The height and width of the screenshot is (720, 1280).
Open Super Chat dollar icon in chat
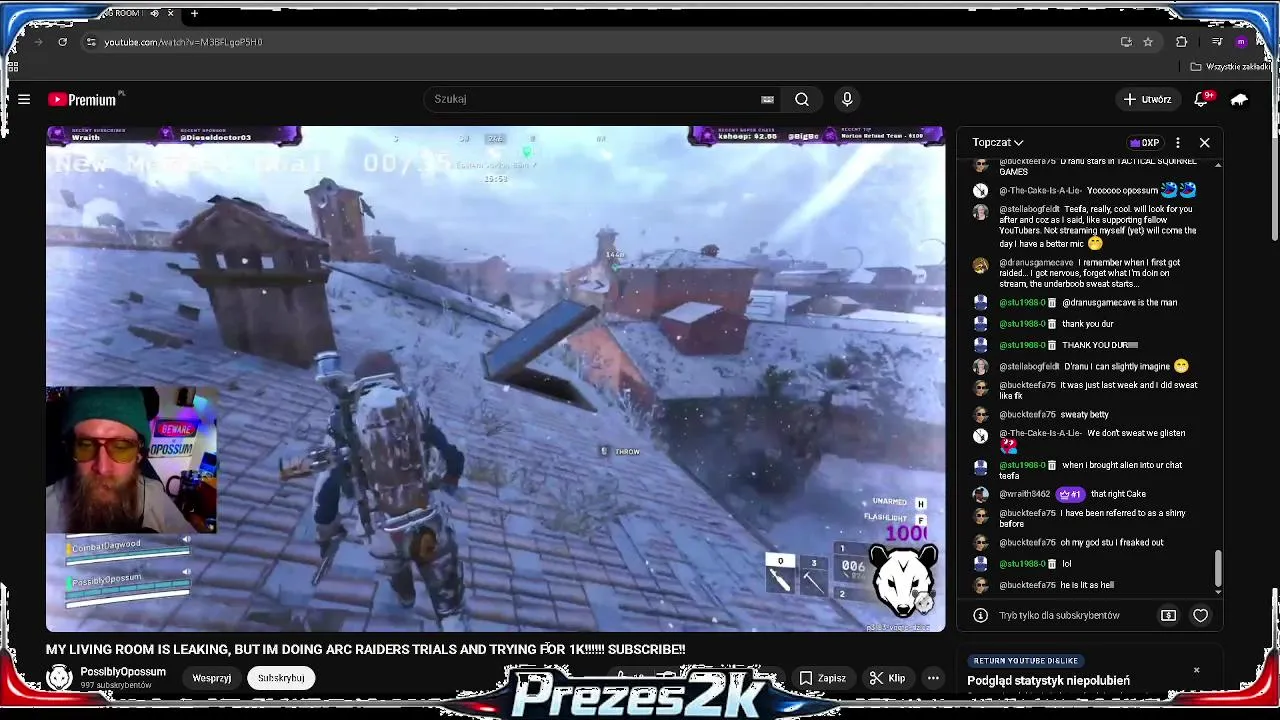tap(1168, 615)
